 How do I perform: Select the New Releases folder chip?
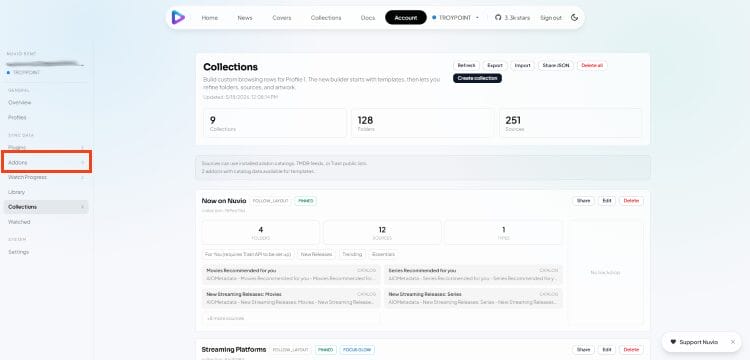[316, 254]
